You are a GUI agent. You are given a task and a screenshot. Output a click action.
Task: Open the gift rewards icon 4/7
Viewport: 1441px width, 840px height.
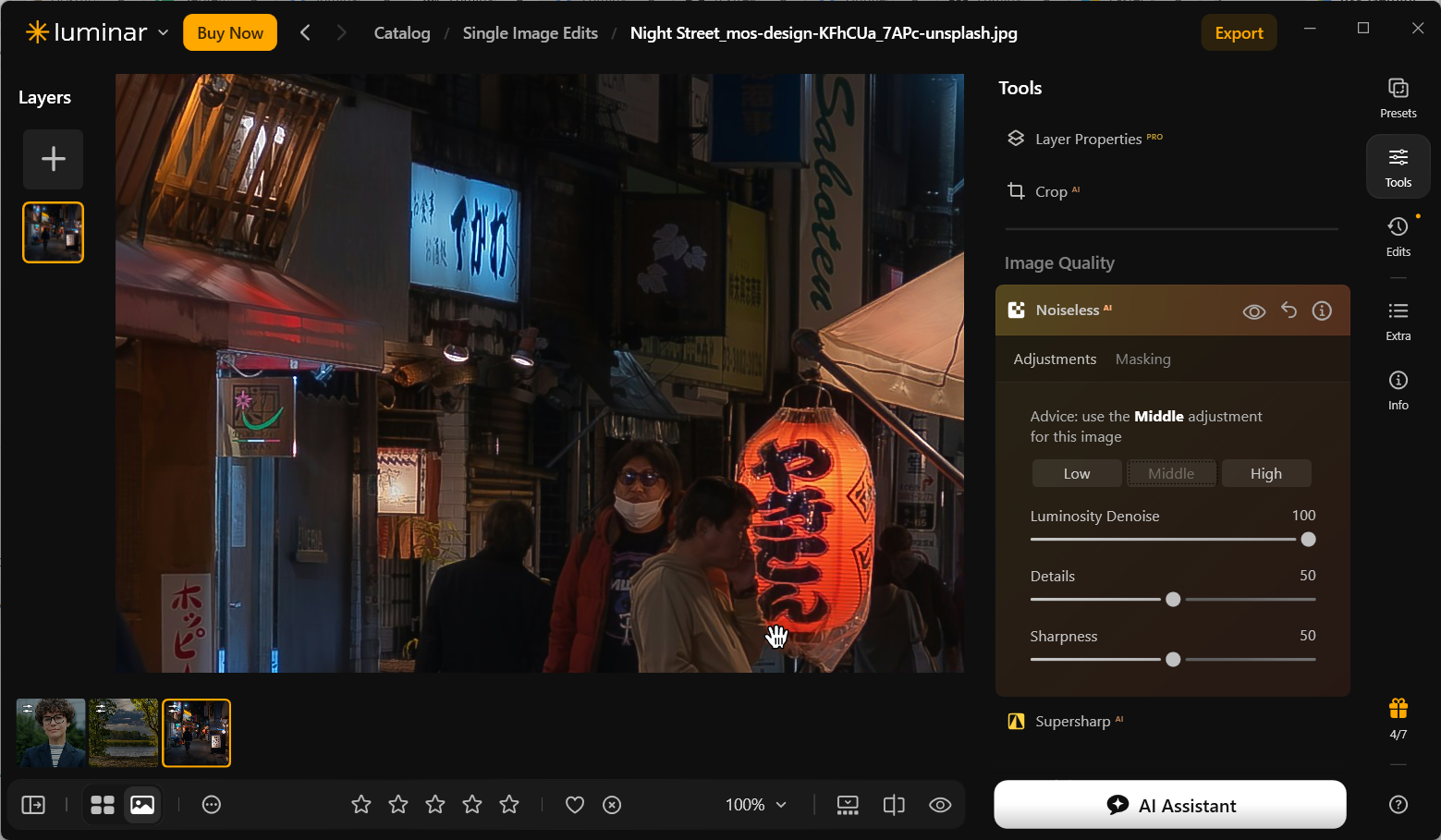pyautogui.click(x=1398, y=719)
